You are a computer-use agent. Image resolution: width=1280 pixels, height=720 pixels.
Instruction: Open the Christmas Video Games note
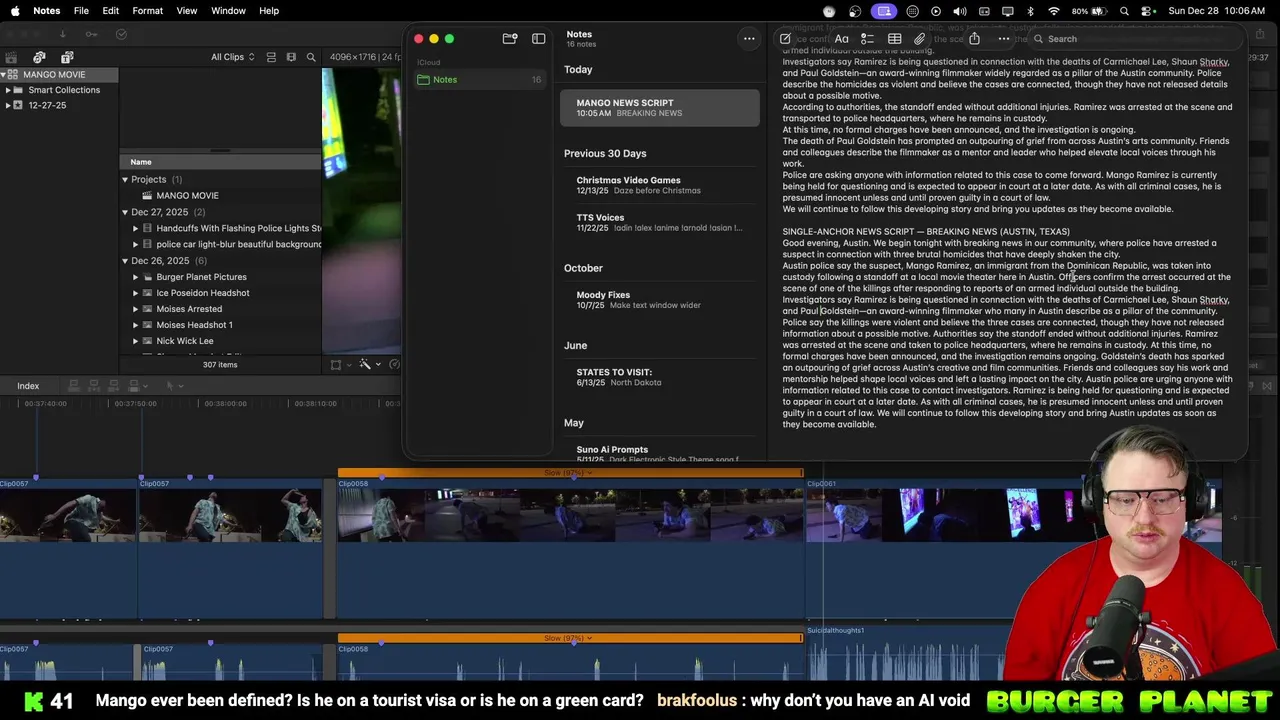click(x=660, y=185)
